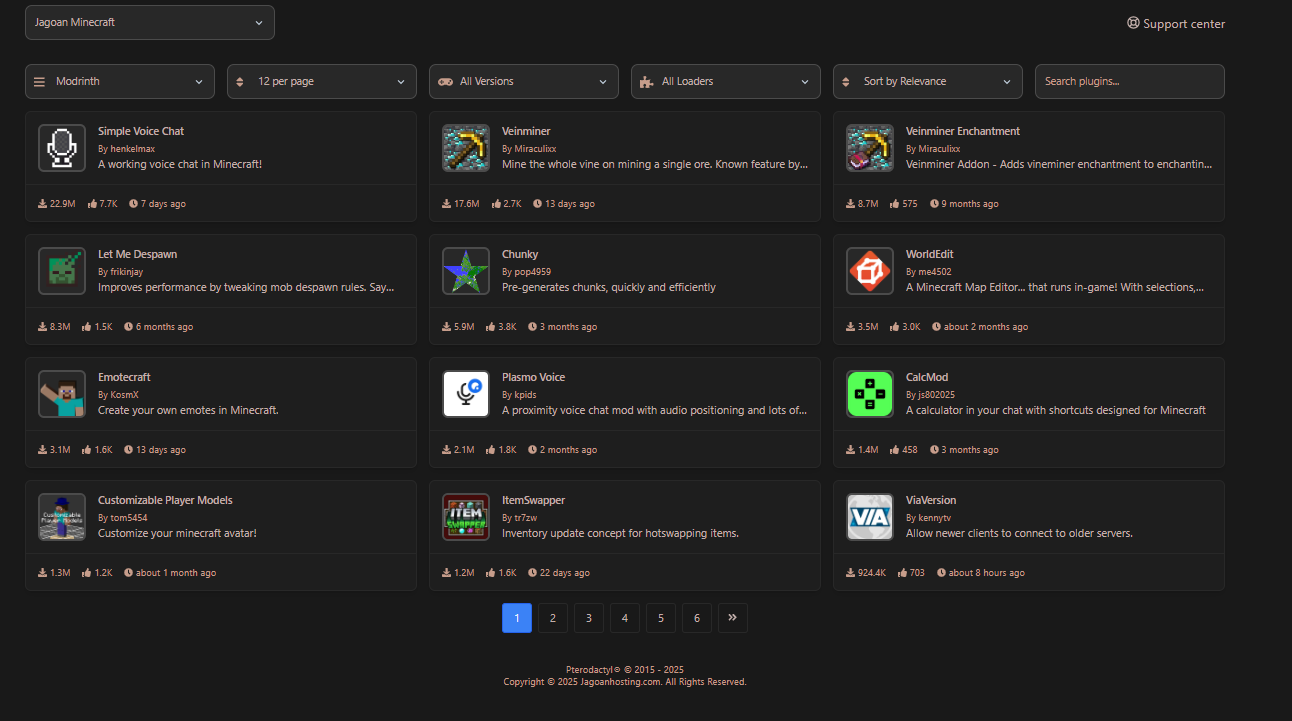The width and height of the screenshot is (1292, 721).
Task: Click the Plasmo Voice microphone icon
Action: pyautogui.click(x=466, y=394)
